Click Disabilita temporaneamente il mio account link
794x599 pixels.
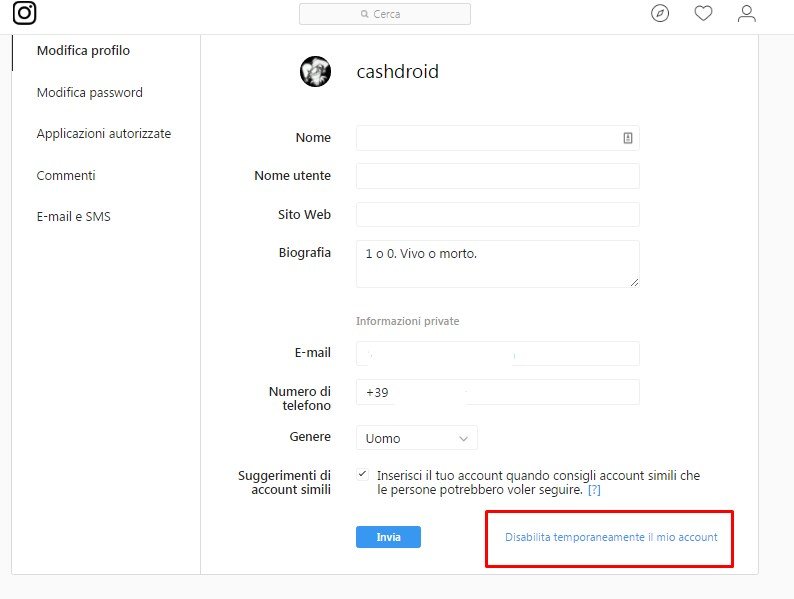tap(611, 538)
